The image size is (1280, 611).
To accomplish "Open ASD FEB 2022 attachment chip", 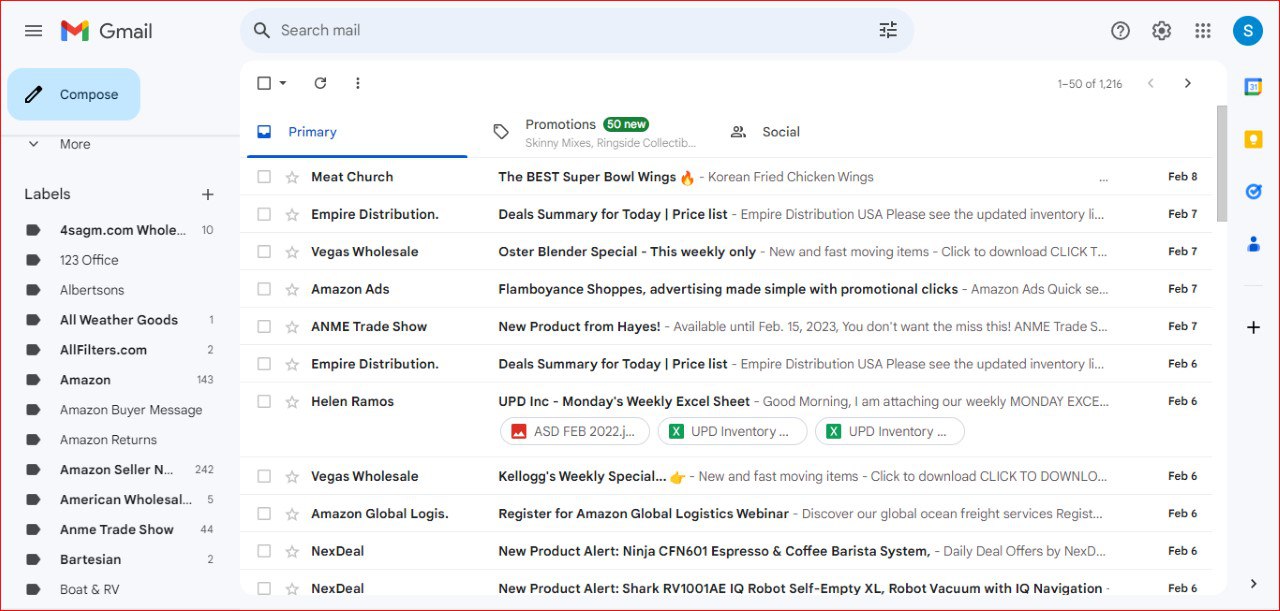I will [x=574, y=431].
